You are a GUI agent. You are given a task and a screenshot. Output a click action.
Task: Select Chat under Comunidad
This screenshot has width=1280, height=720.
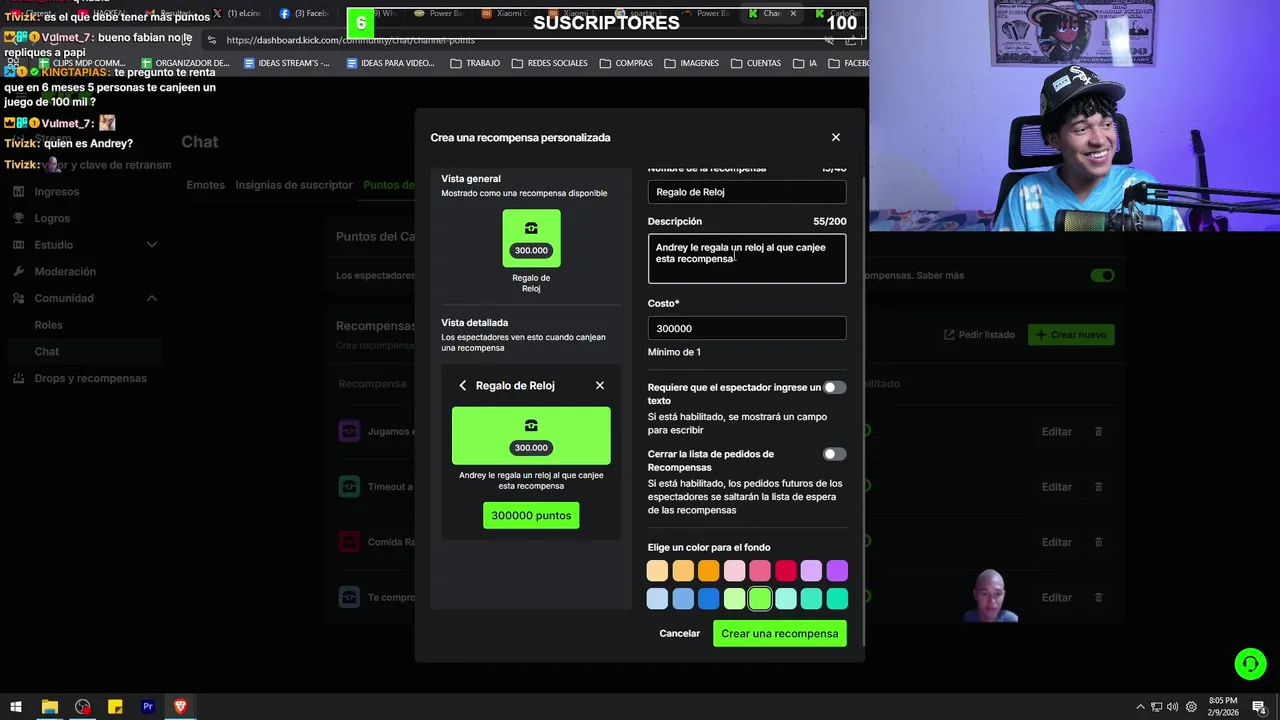[x=47, y=351]
